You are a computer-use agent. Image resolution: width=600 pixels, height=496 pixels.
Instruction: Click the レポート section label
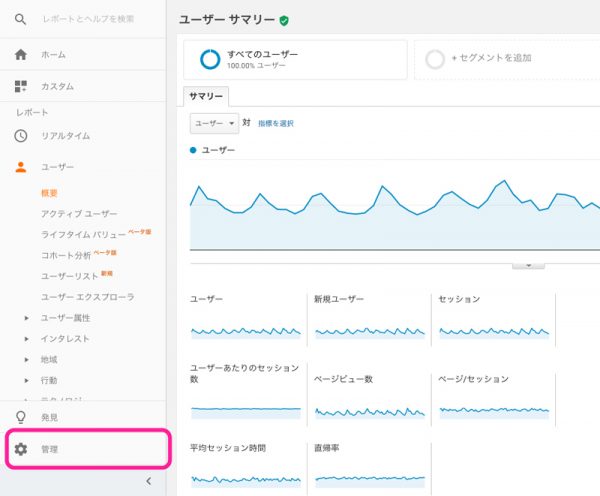tap(32, 113)
